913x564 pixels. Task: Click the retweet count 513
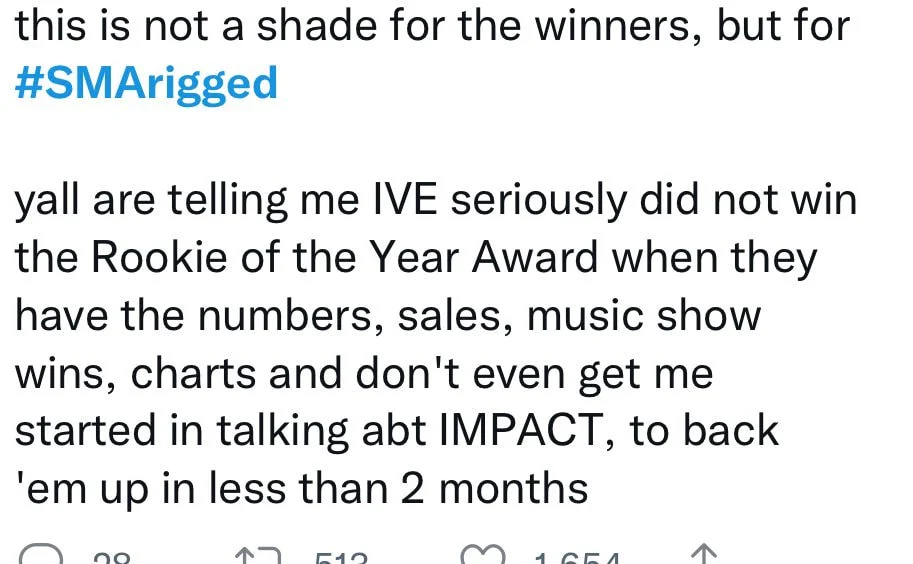[x=341, y=558]
